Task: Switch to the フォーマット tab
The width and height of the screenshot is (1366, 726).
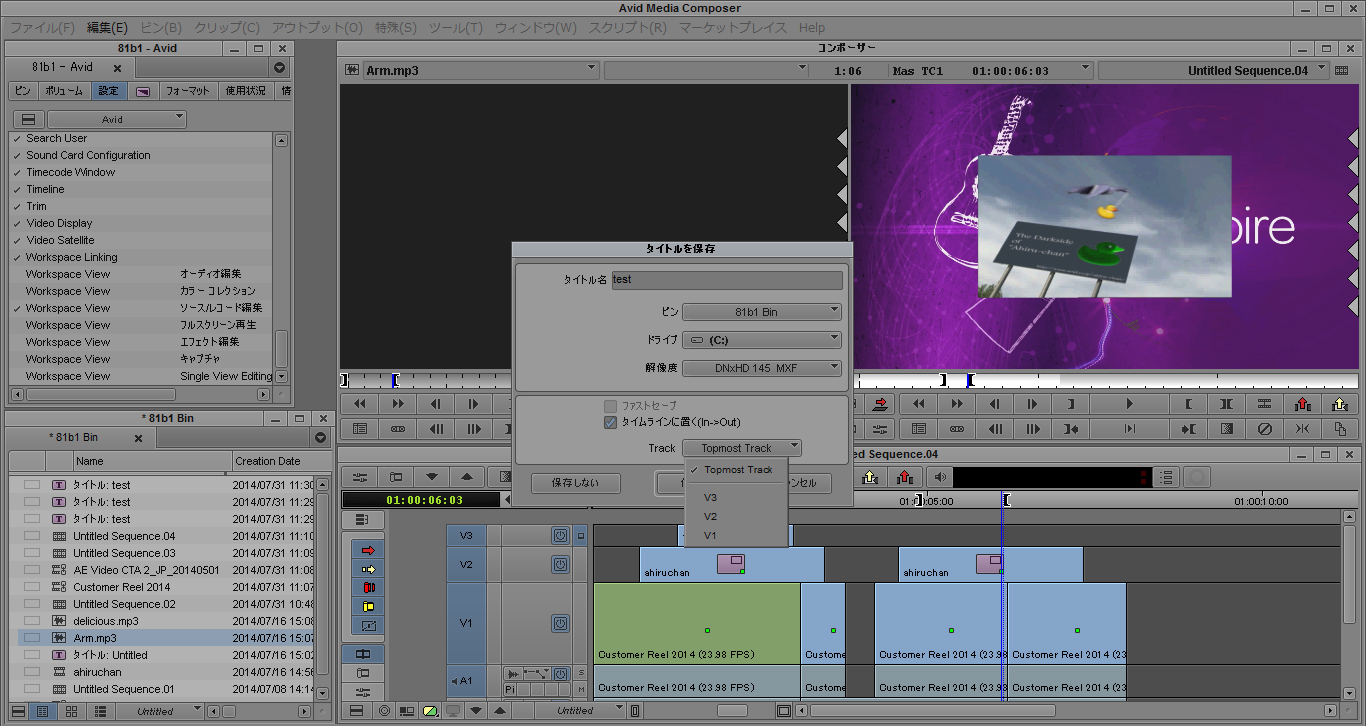Action: [x=187, y=91]
